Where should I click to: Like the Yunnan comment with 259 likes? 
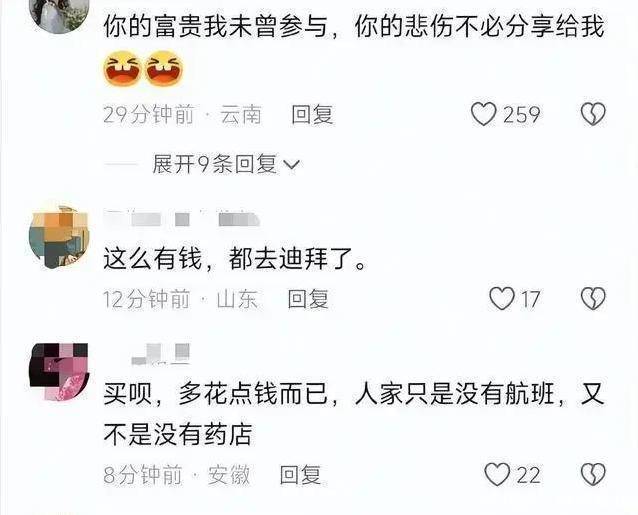(x=483, y=114)
